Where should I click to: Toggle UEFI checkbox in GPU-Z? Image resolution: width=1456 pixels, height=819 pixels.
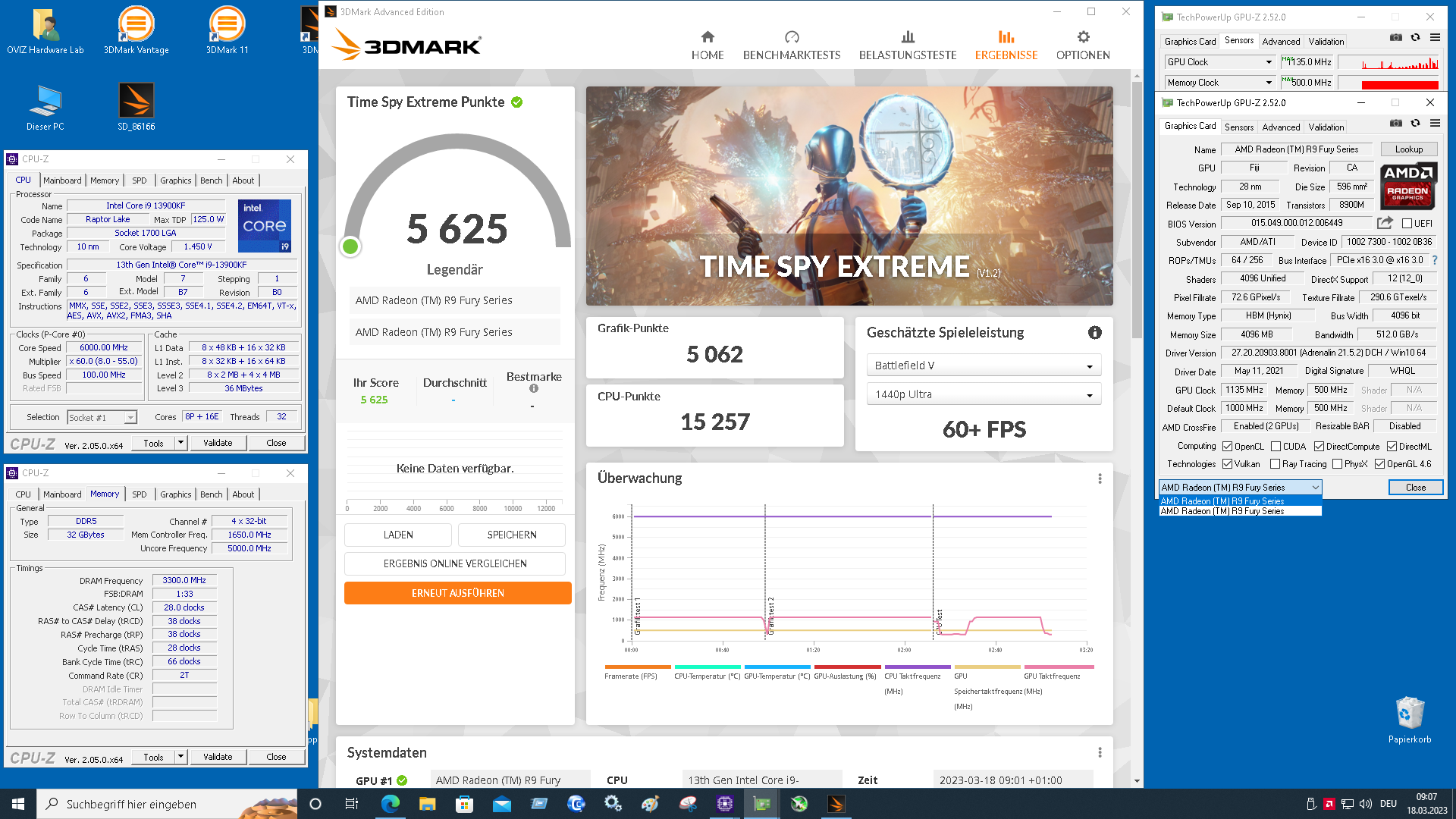coord(1407,224)
